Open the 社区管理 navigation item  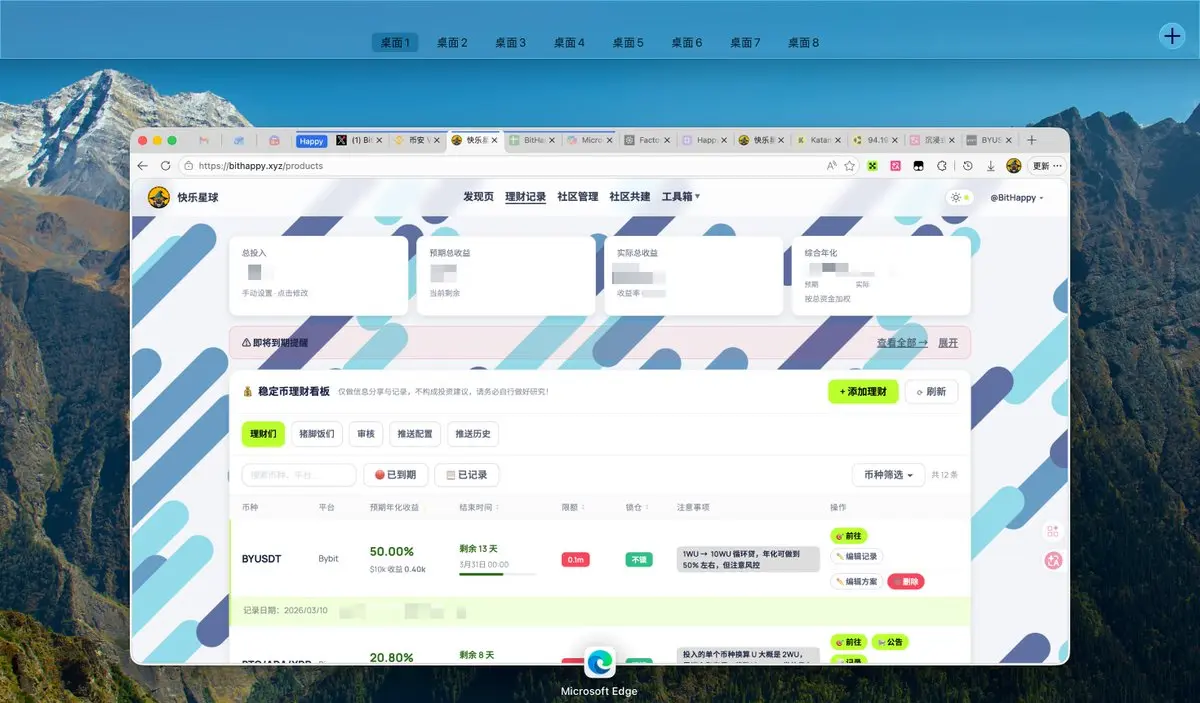[577, 197]
